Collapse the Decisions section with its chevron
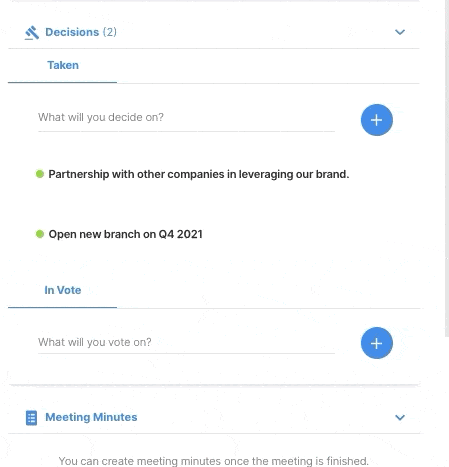This screenshot has width=449, height=467. [x=400, y=32]
